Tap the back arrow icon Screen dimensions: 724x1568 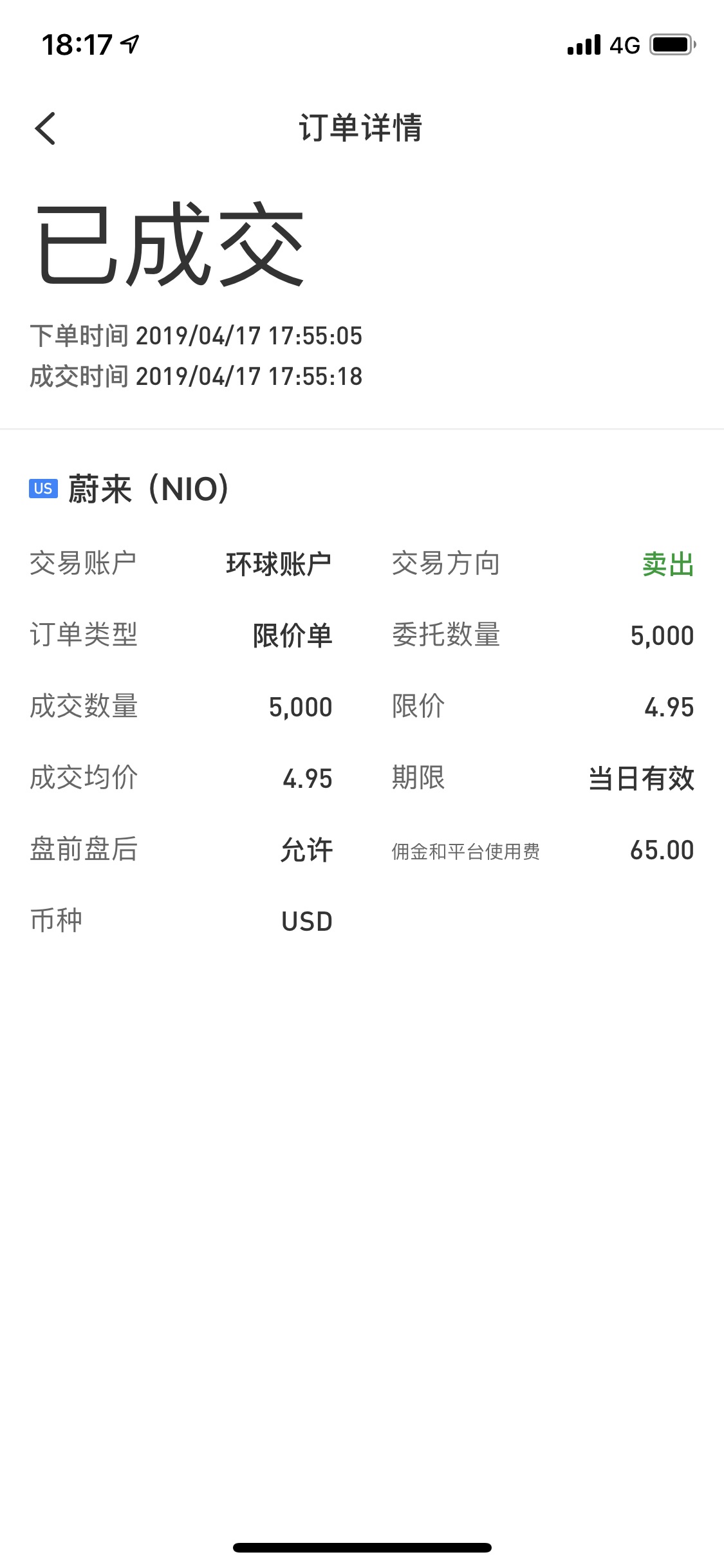(x=45, y=128)
